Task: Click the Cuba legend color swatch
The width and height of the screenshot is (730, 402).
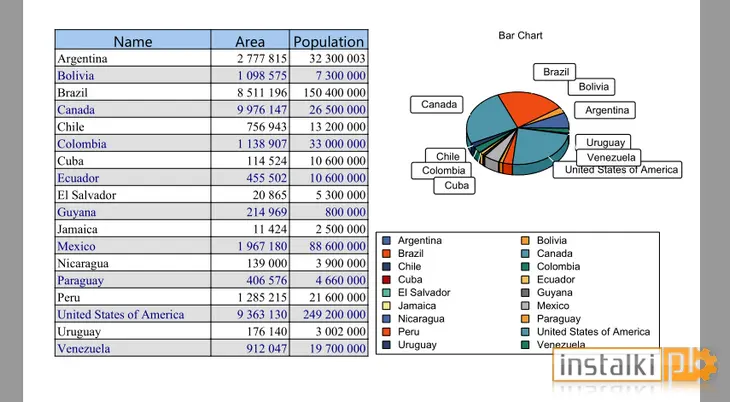Action: [x=386, y=279]
